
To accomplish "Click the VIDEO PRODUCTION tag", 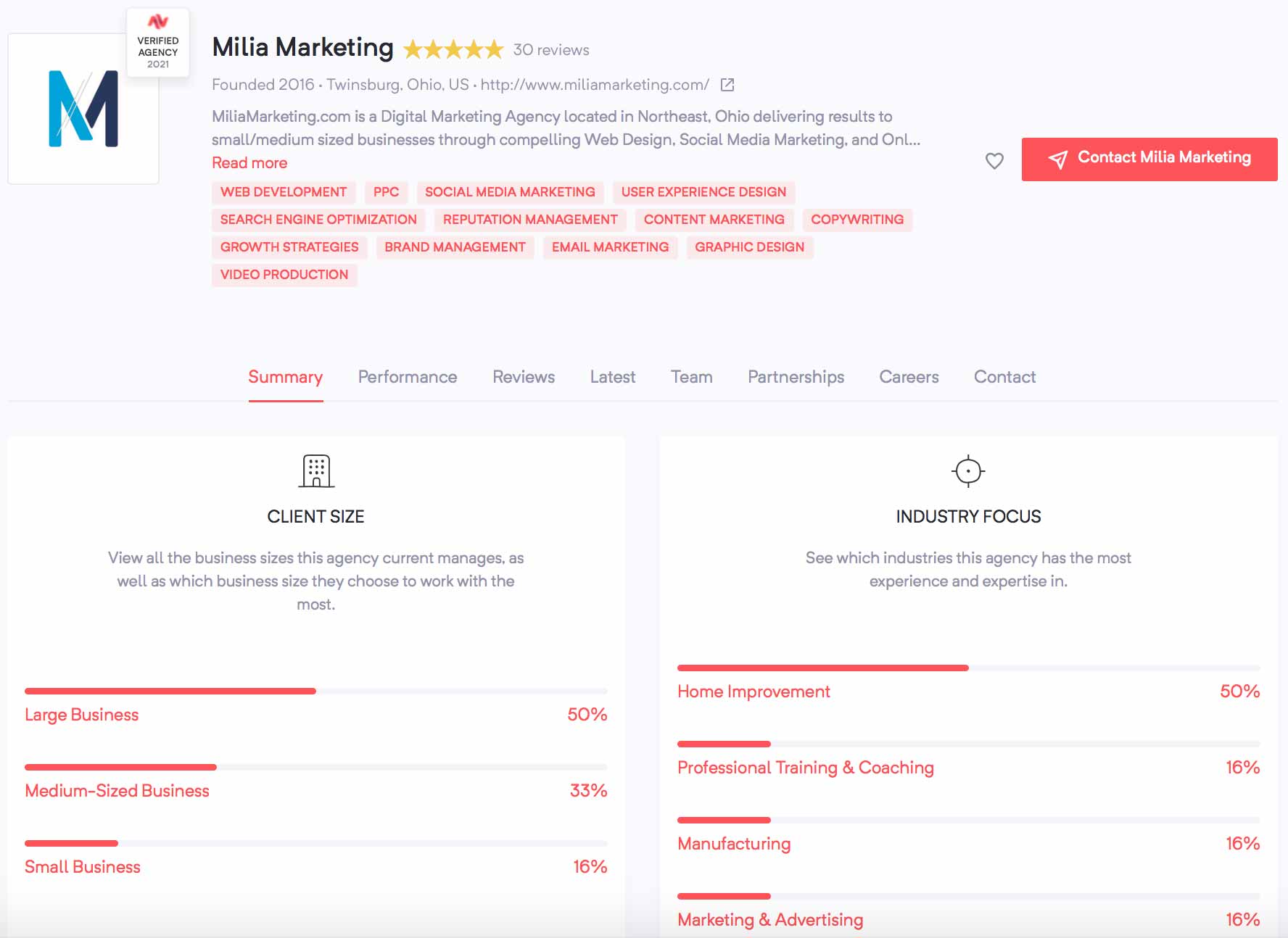I will click(284, 275).
